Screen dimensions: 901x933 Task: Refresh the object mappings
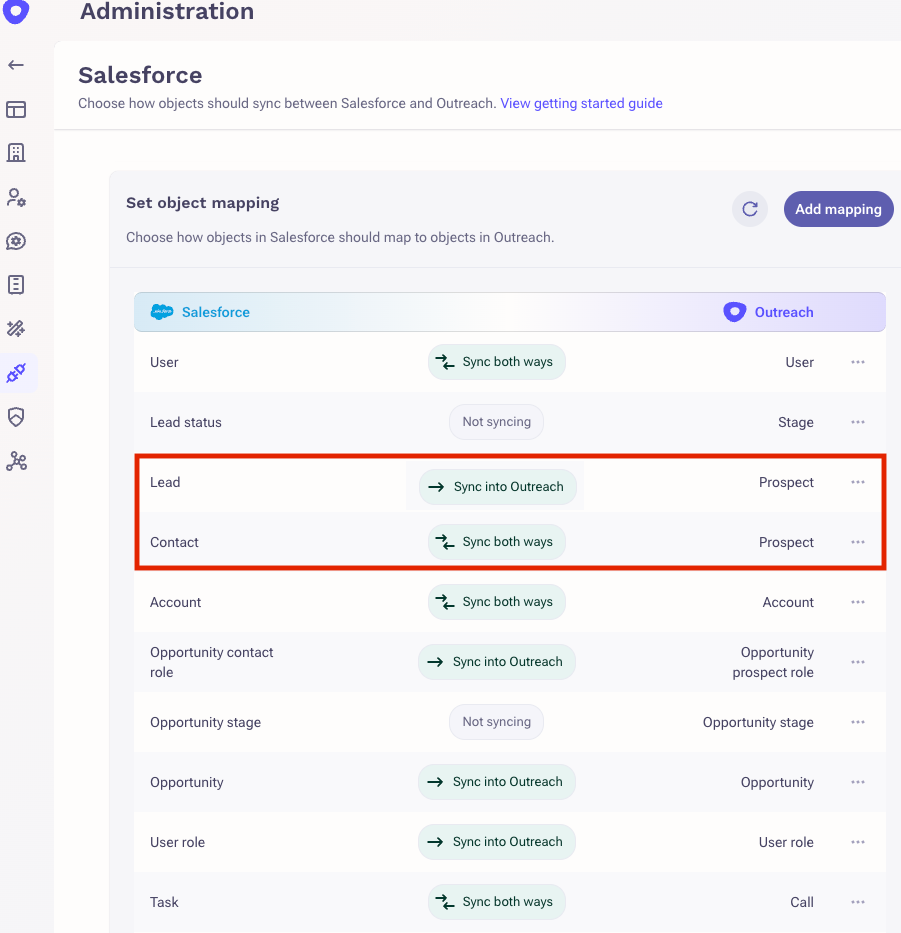click(x=750, y=209)
